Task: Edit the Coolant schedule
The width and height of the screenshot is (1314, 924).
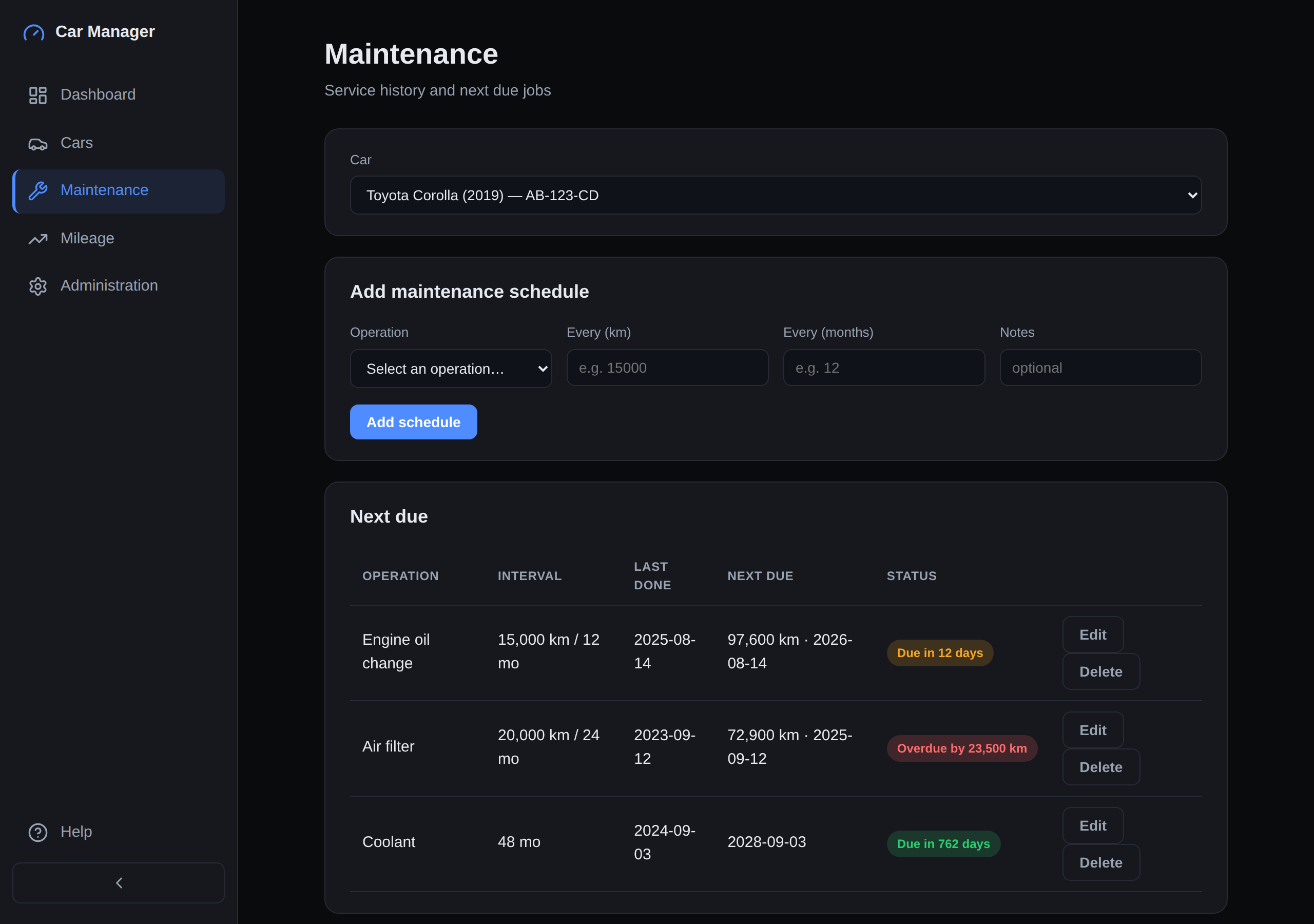Action: 1093,825
